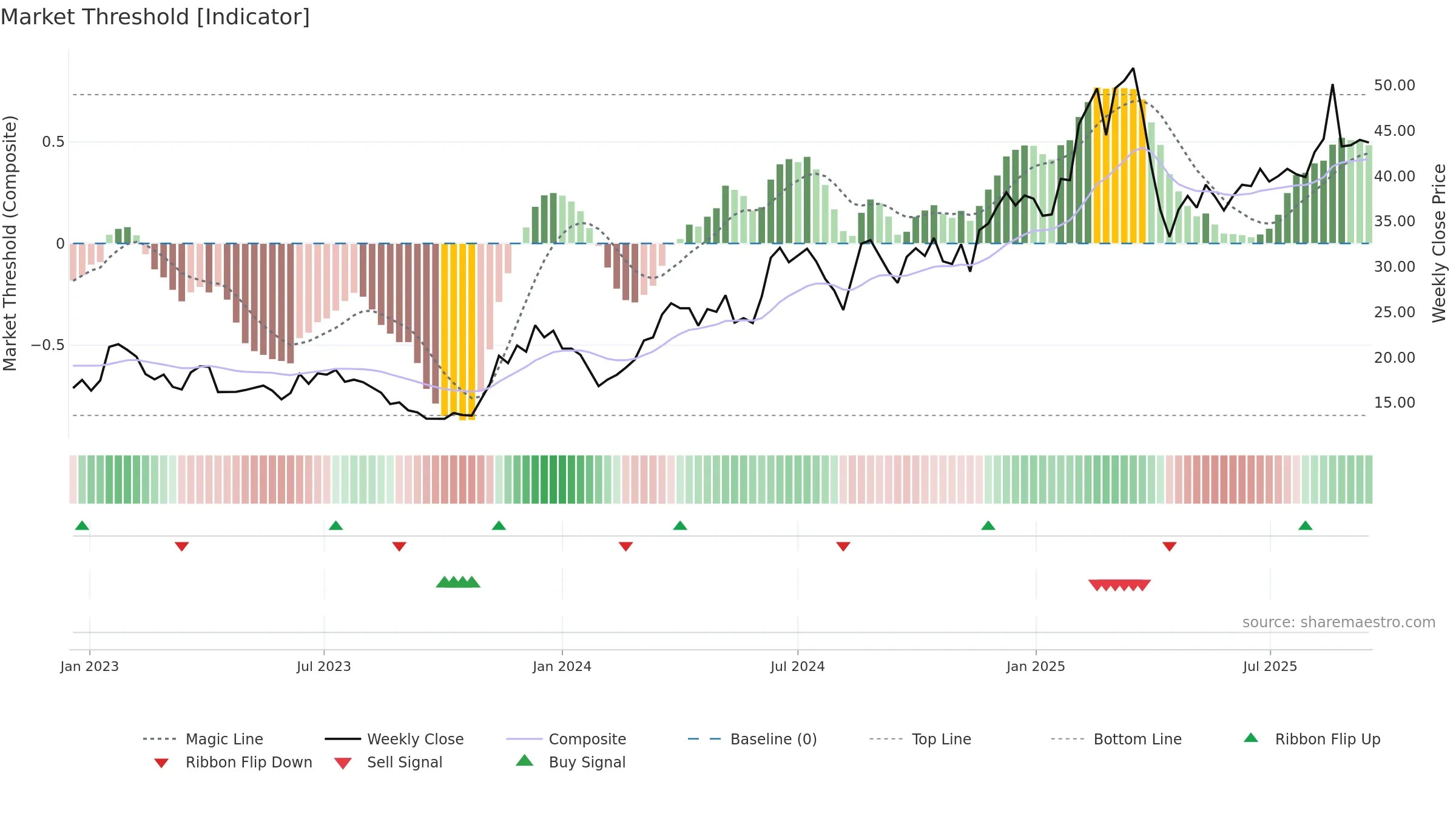Click the 35.00 price axis value
Viewport: 1456px width, 819px height.
click(x=1395, y=221)
